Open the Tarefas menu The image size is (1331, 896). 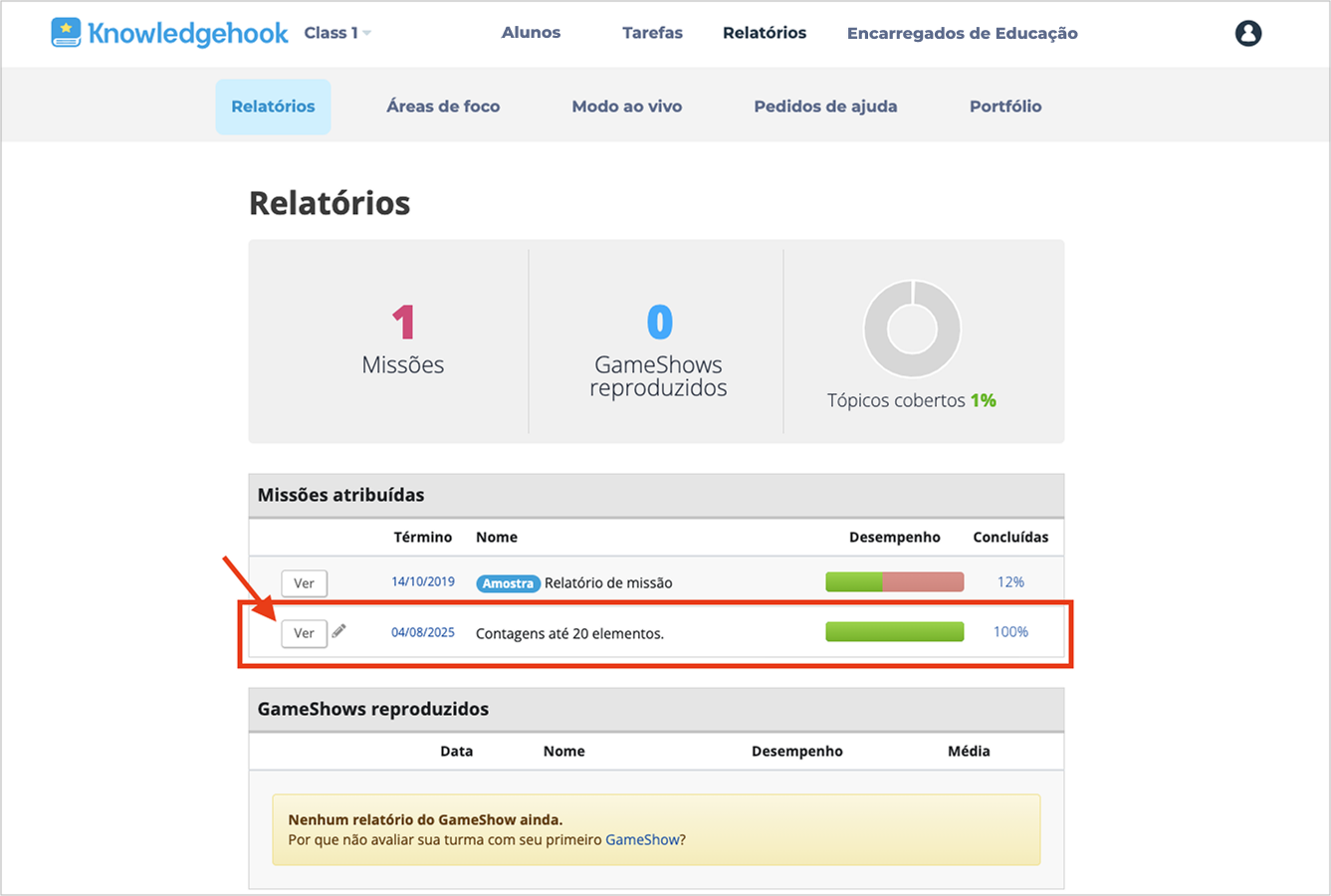pos(652,33)
